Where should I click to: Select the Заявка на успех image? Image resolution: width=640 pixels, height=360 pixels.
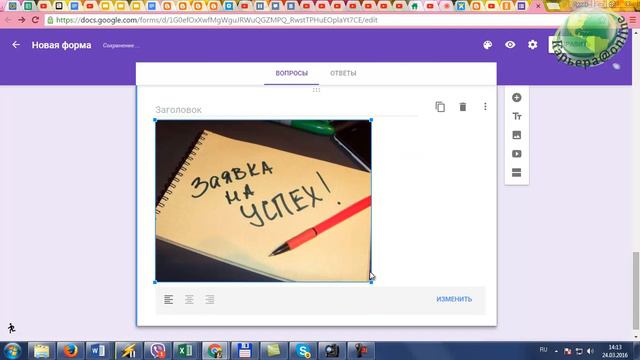pyautogui.click(x=263, y=201)
